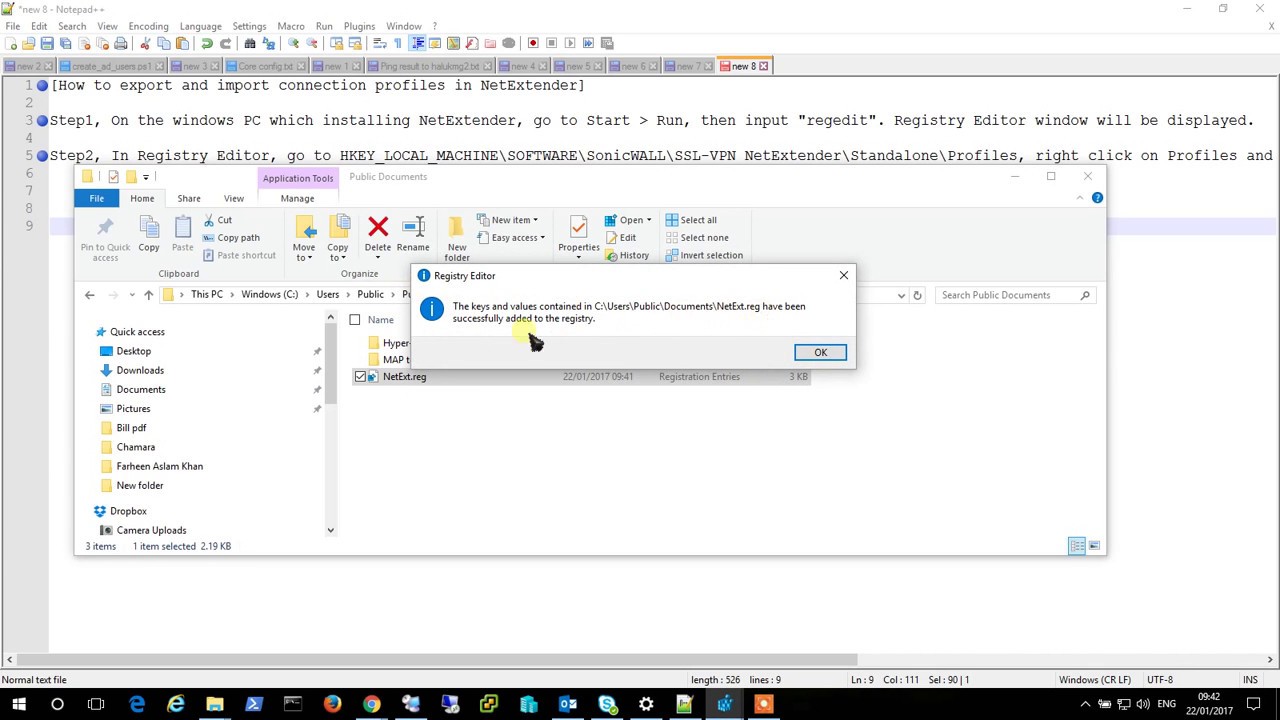This screenshot has width=1280, height=720.
Task: Click Properties icon in Explorer ribbon
Action: [578, 228]
